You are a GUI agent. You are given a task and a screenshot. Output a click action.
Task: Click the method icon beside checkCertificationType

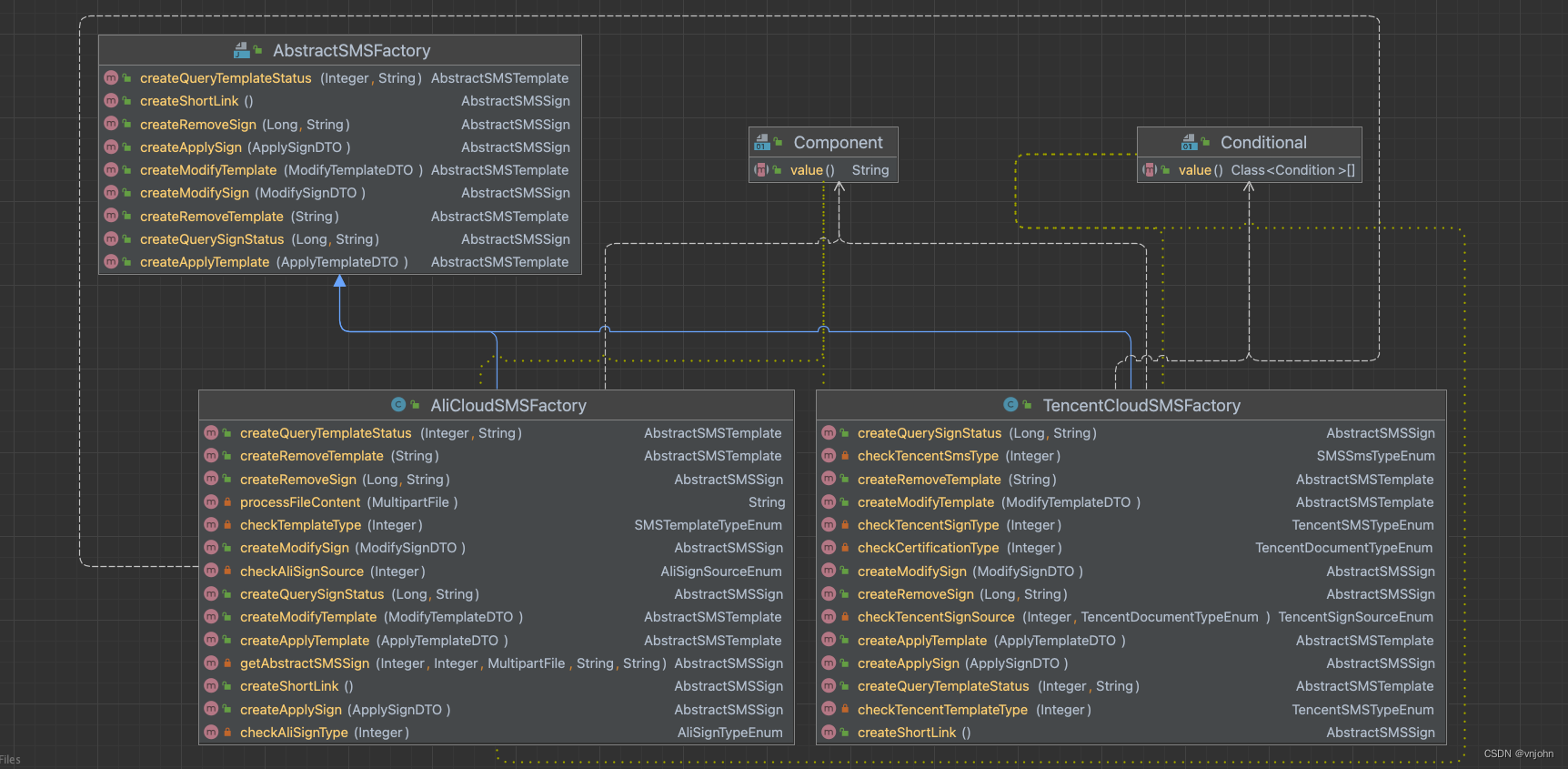829,548
